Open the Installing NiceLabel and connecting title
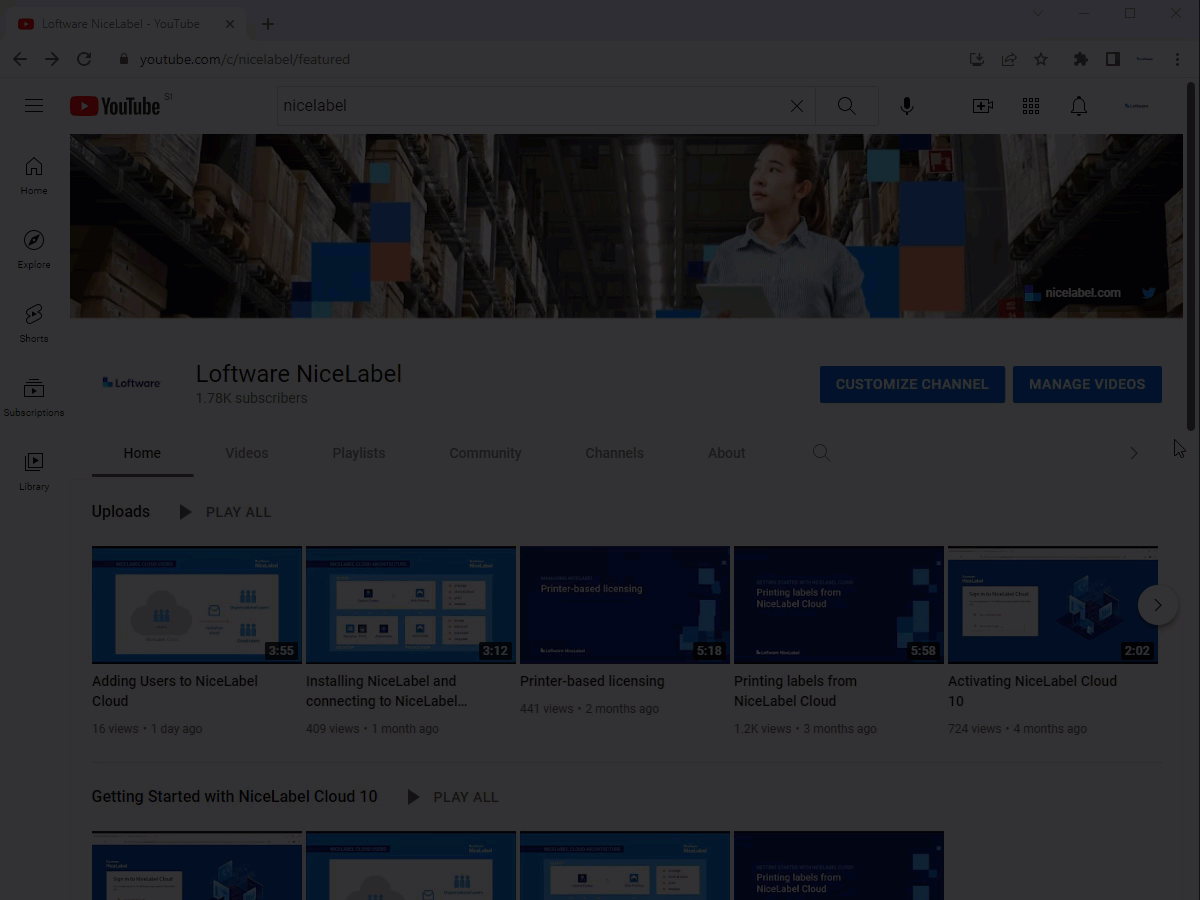The height and width of the screenshot is (900, 1200). [x=386, y=691]
